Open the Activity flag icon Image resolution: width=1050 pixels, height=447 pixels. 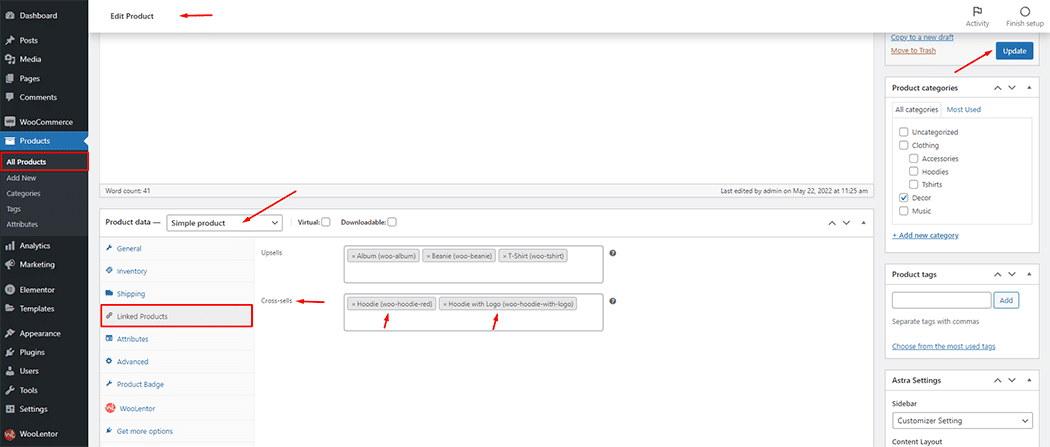click(x=978, y=12)
